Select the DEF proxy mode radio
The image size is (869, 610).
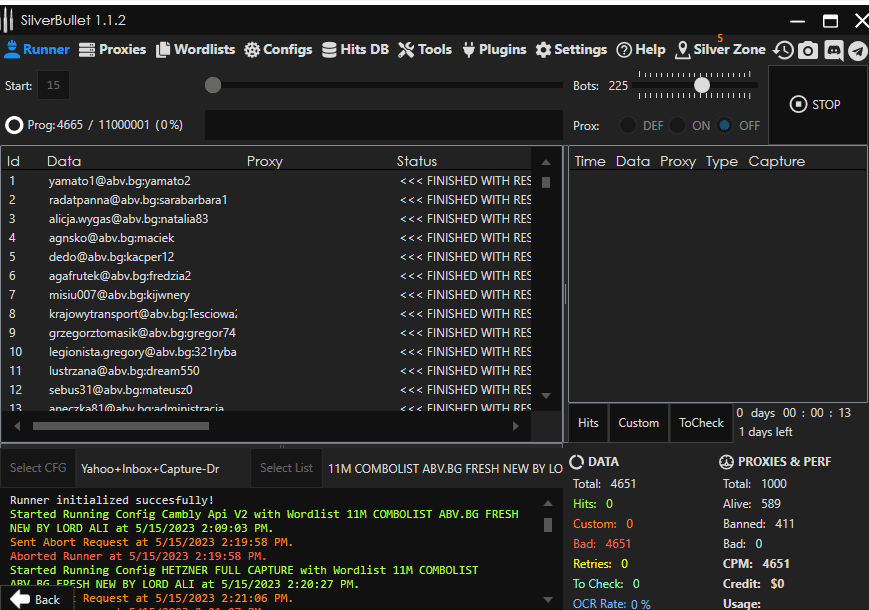(628, 126)
